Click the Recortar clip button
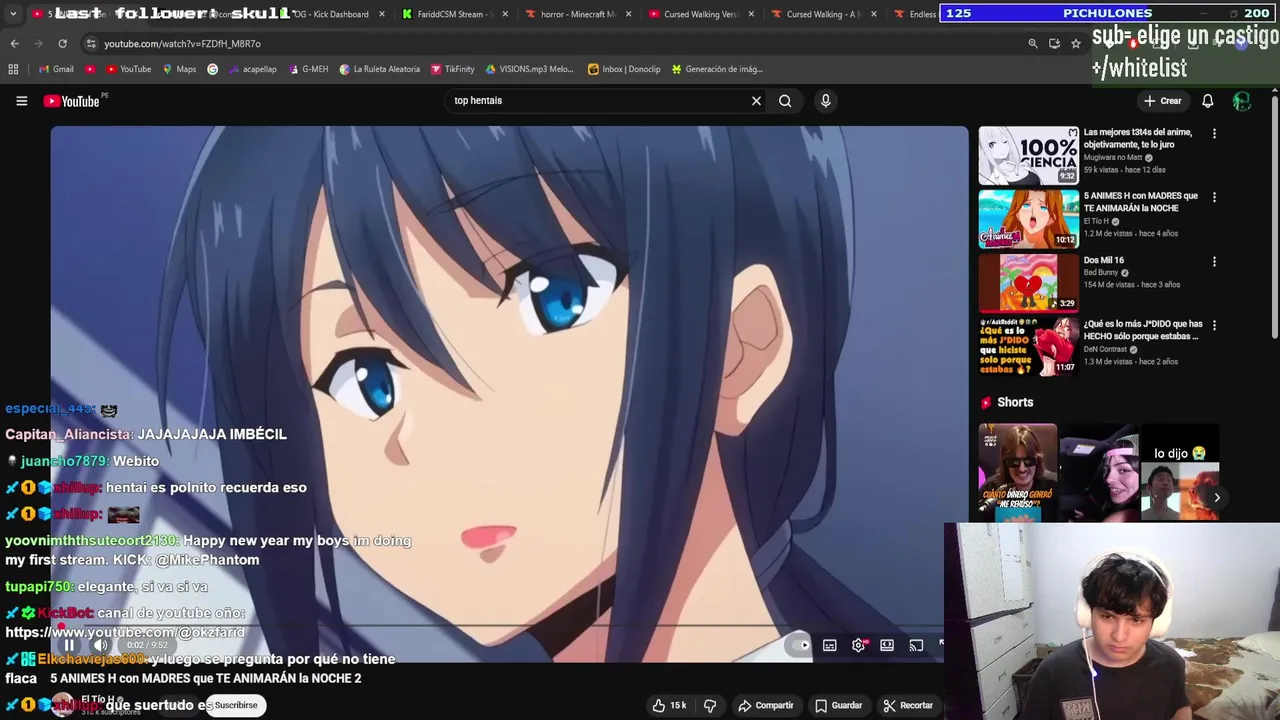The height and width of the screenshot is (720, 1280). pyautogui.click(x=908, y=705)
